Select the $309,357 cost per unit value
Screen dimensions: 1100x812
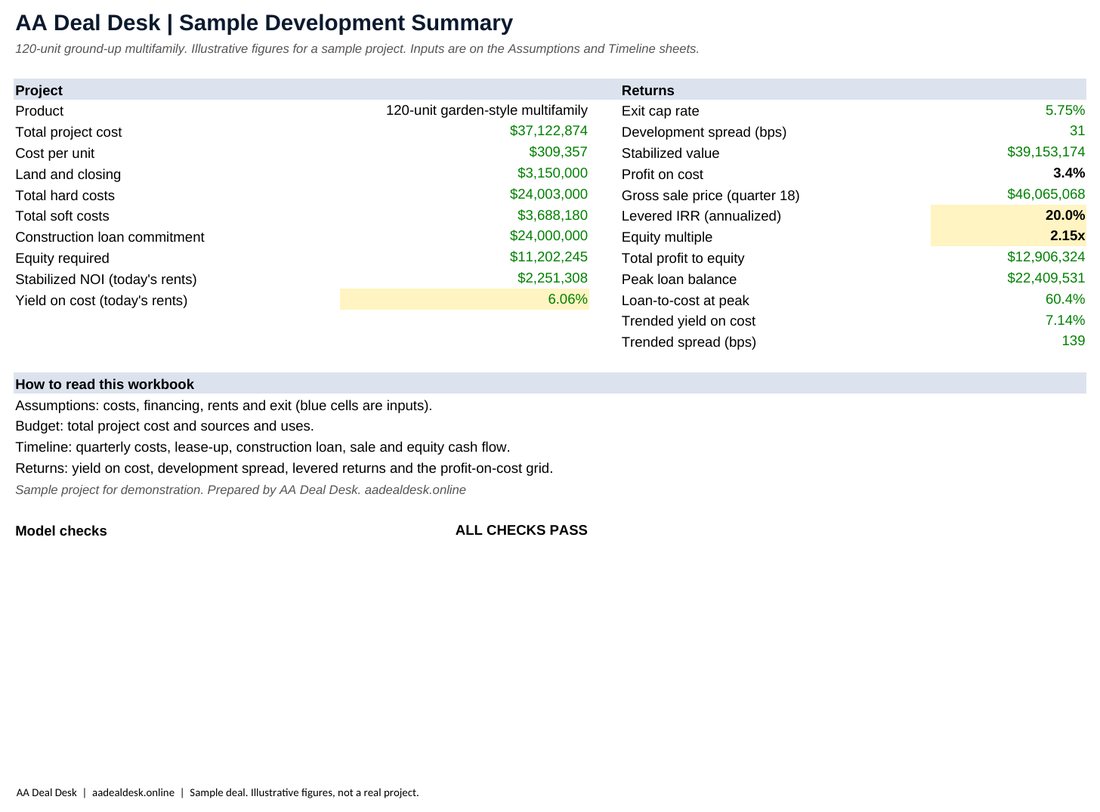tap(558, 152)
